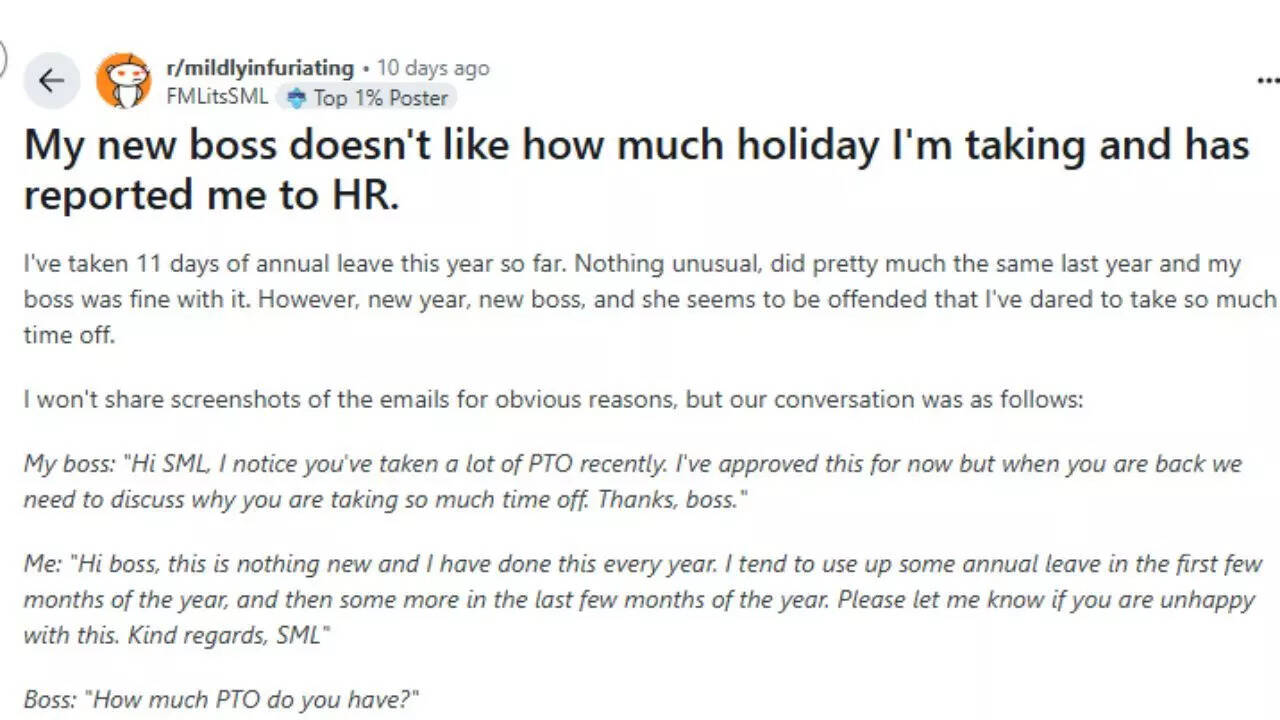Click the bullet separator before the timestamp
This screenshot has height=720, width=1280.
[368, 69]
